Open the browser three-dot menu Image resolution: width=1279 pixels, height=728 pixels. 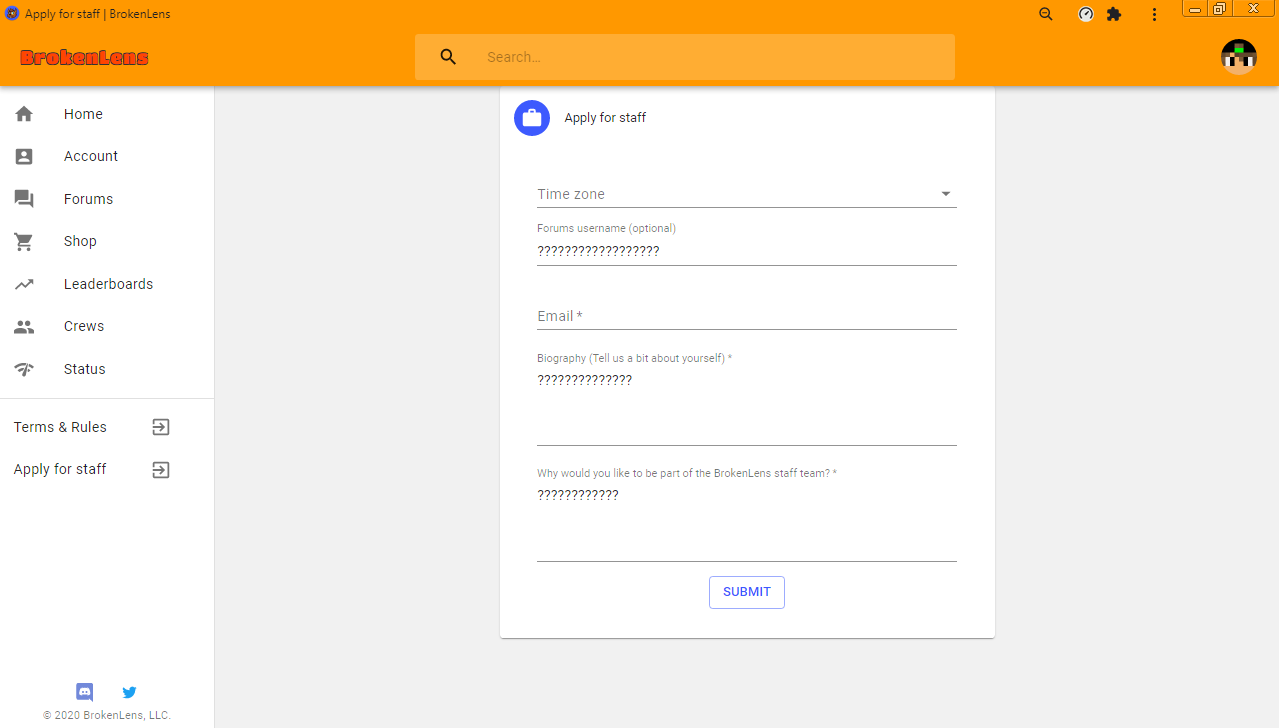tap(1154, 14)
